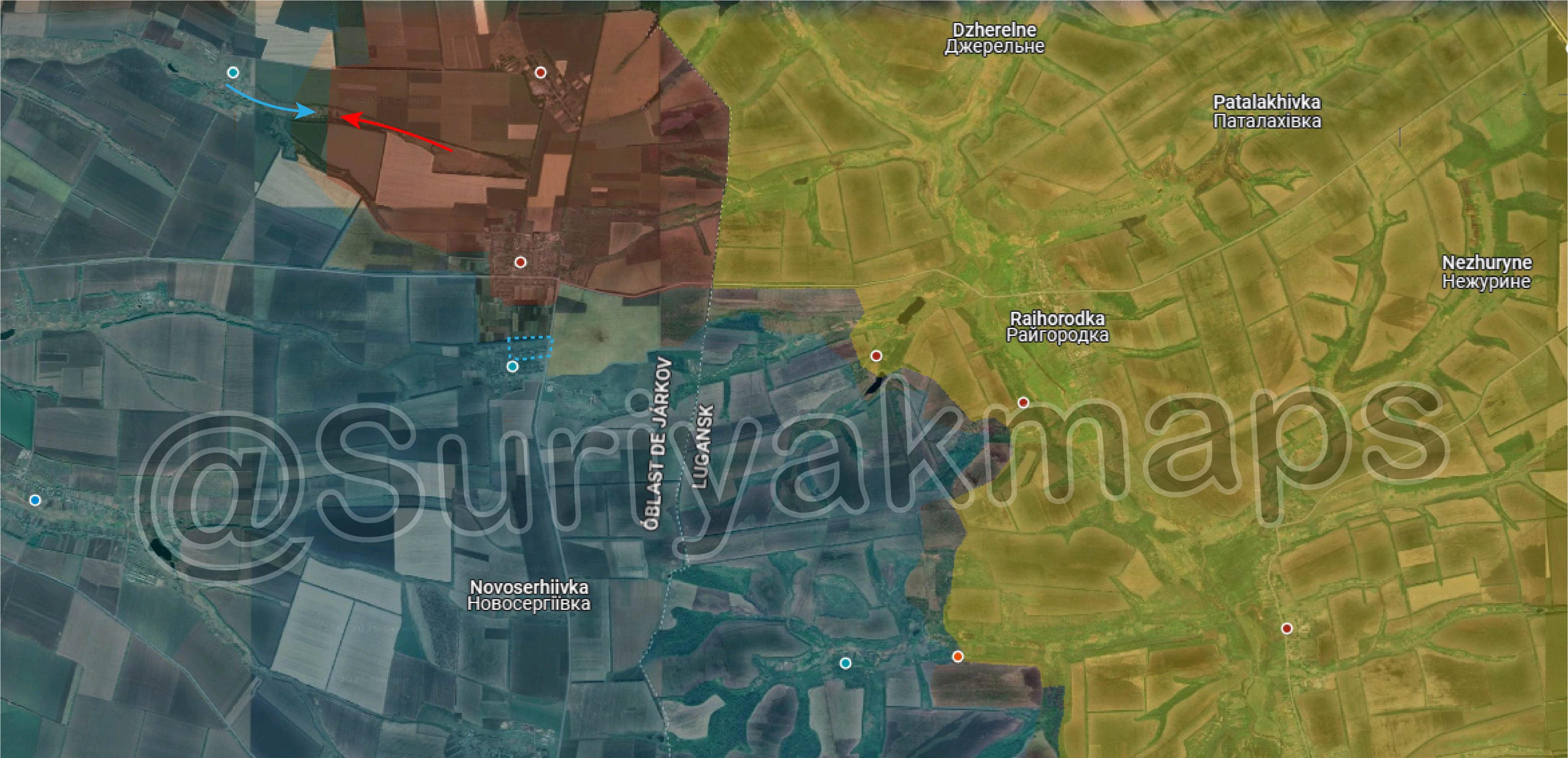Select the dashed blue rectangle outline
This screenshot has width=1568, height=758.
tap(530, 347)
